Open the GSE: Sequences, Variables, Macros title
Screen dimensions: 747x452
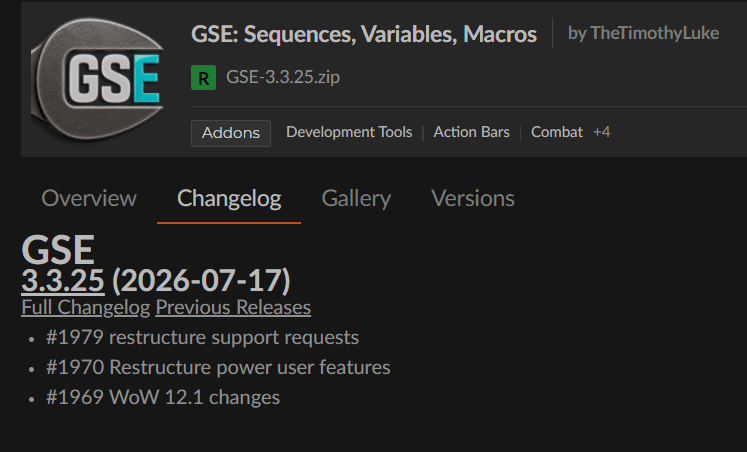pyautogui.click(x=364, y=34)
